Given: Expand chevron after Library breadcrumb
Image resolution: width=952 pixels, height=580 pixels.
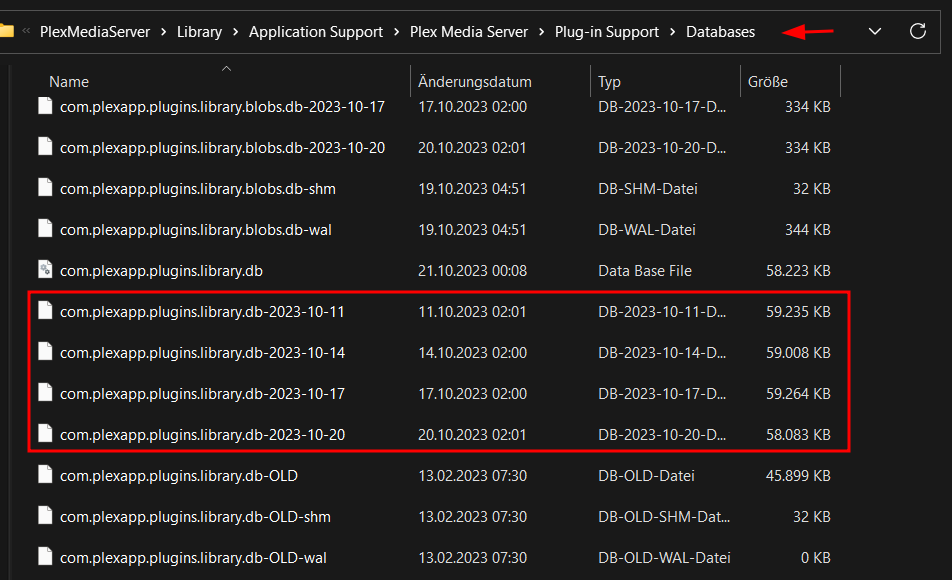Looking at the screenshot, I should [x=236, y=32].
